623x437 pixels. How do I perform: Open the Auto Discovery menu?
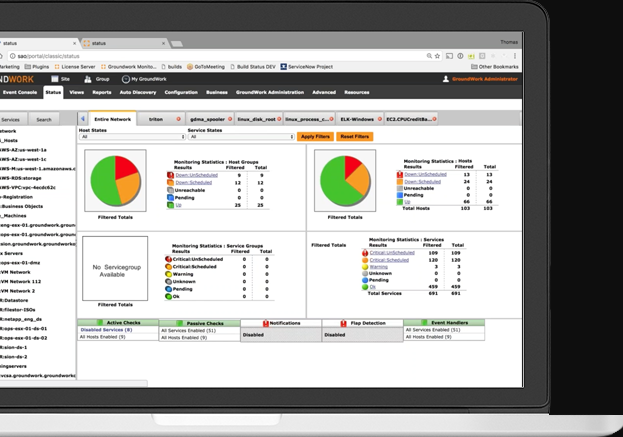click(138, 92)
